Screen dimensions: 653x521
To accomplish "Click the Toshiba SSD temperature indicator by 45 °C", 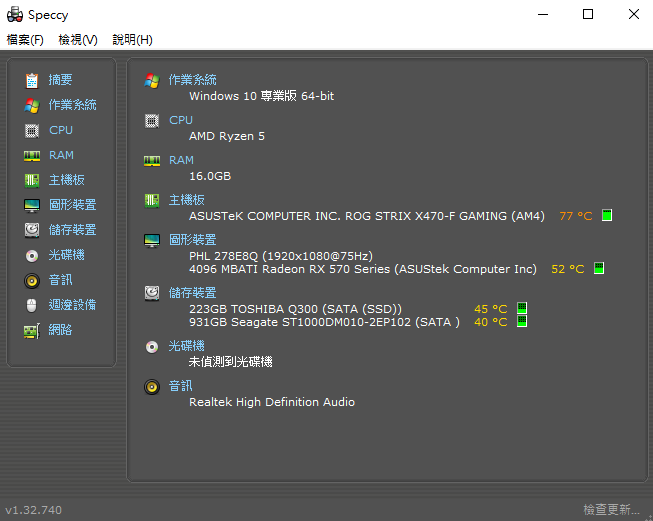I will (522, 308).
